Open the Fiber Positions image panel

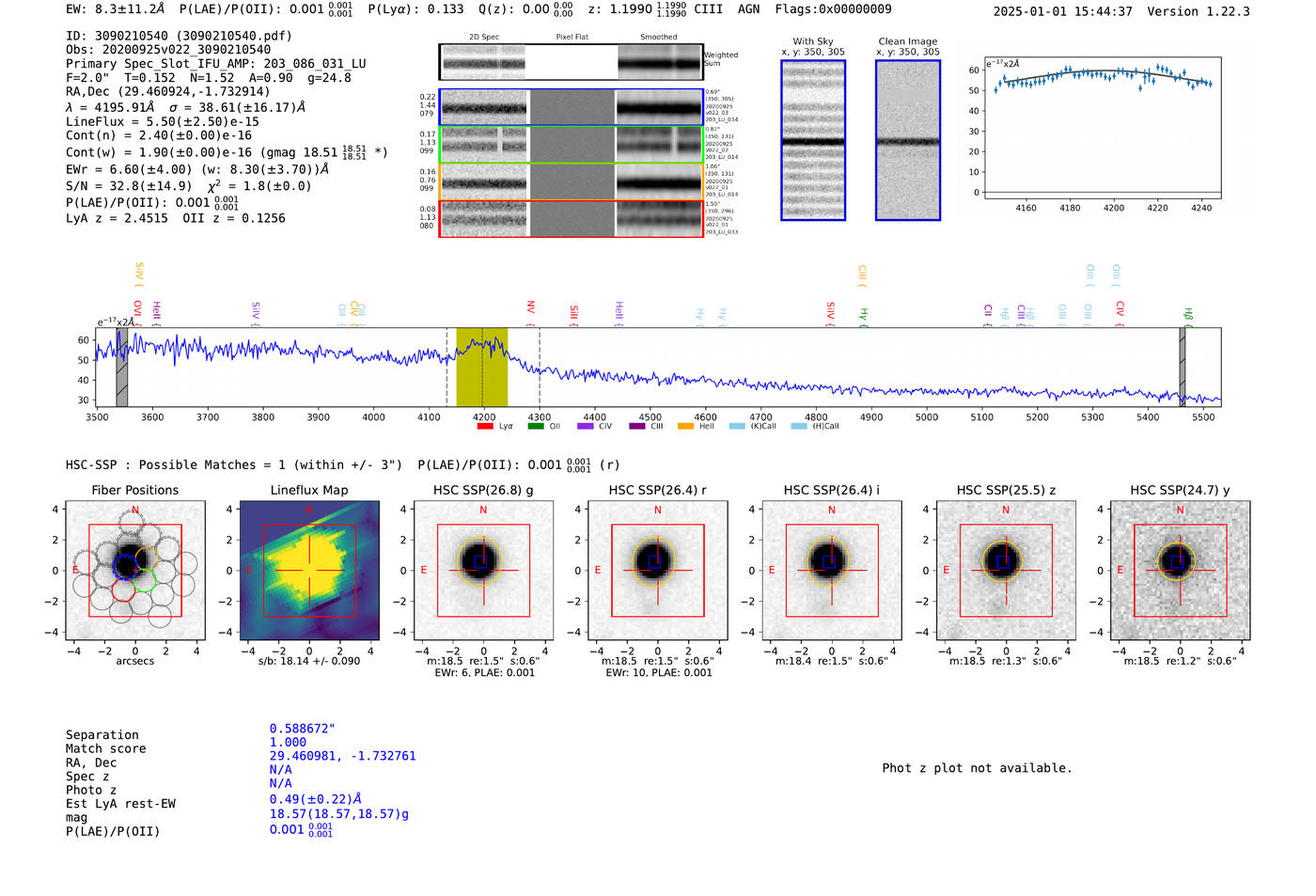pyautogui.click(x=135, y=570)
